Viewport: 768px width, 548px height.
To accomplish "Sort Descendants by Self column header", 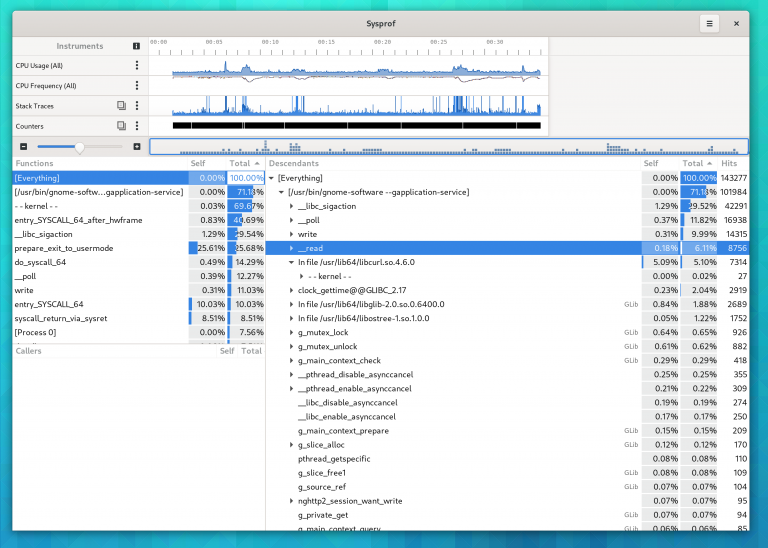I will tap(651, 162).
